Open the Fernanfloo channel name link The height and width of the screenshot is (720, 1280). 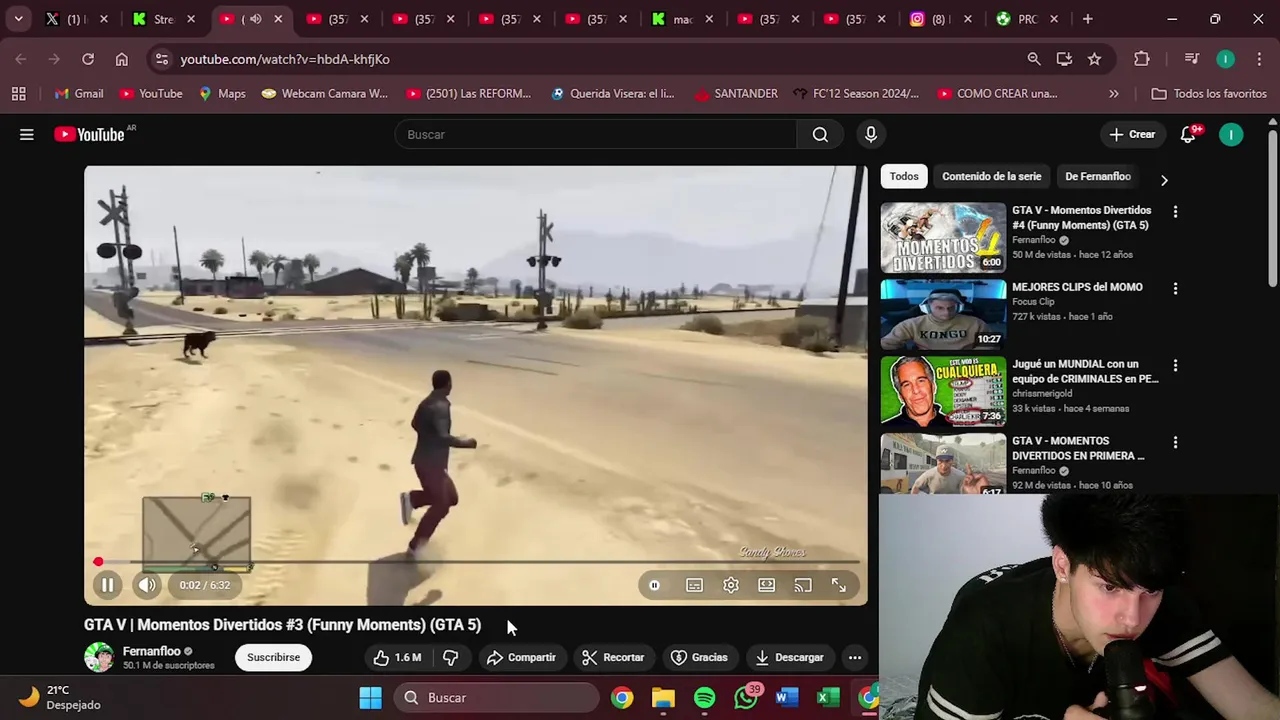[x=151, y=651]
